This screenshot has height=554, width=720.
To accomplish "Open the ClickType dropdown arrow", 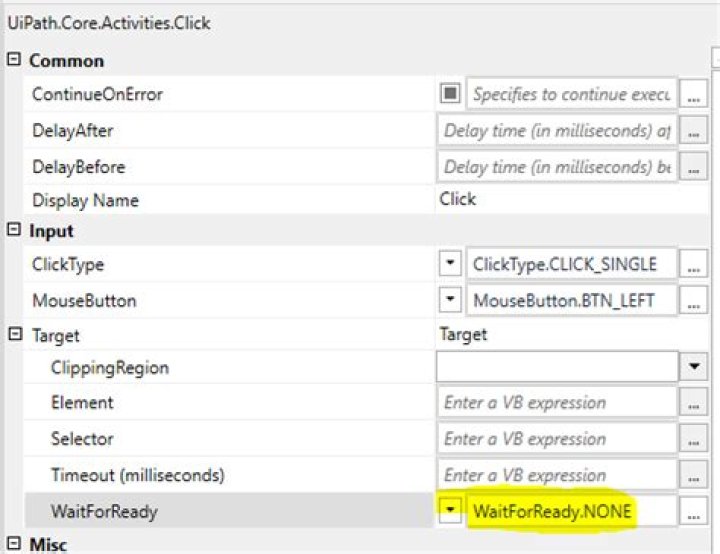I will point(450,263).
